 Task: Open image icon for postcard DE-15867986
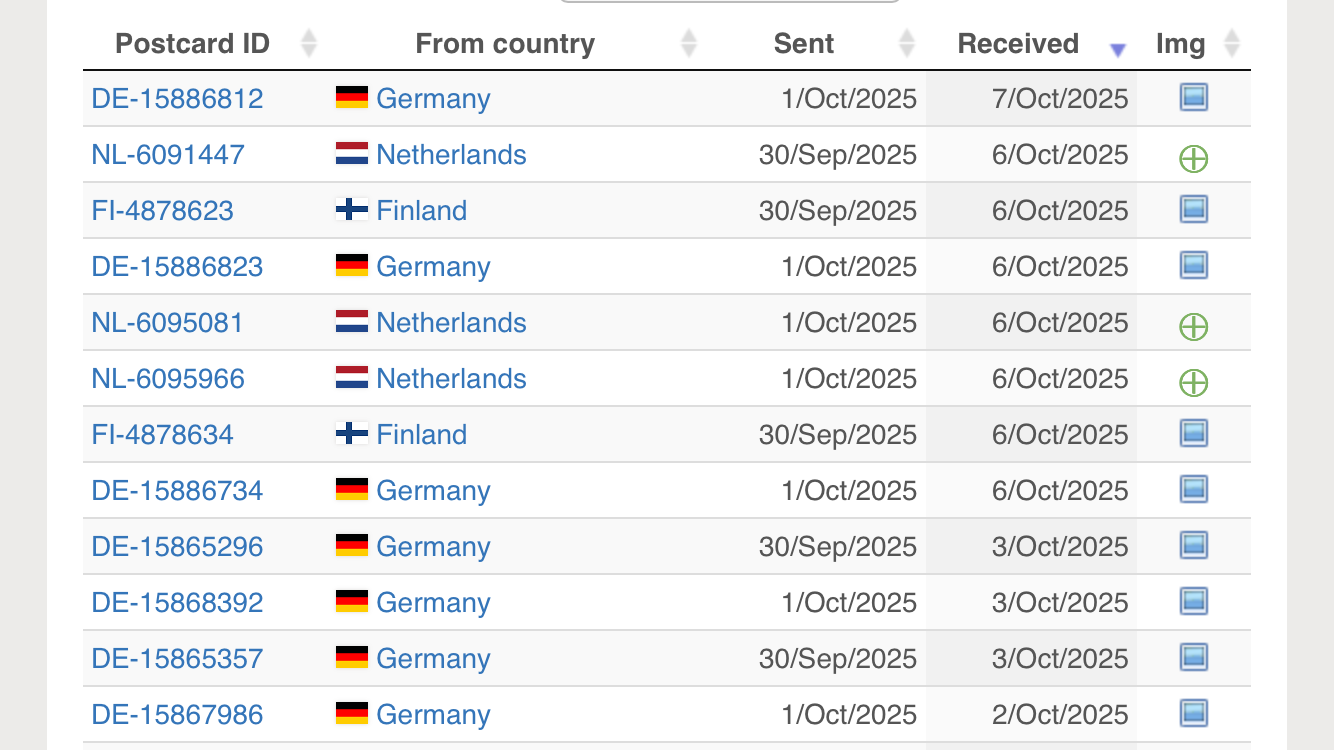pyautogui.click(x=1193, y=714)
